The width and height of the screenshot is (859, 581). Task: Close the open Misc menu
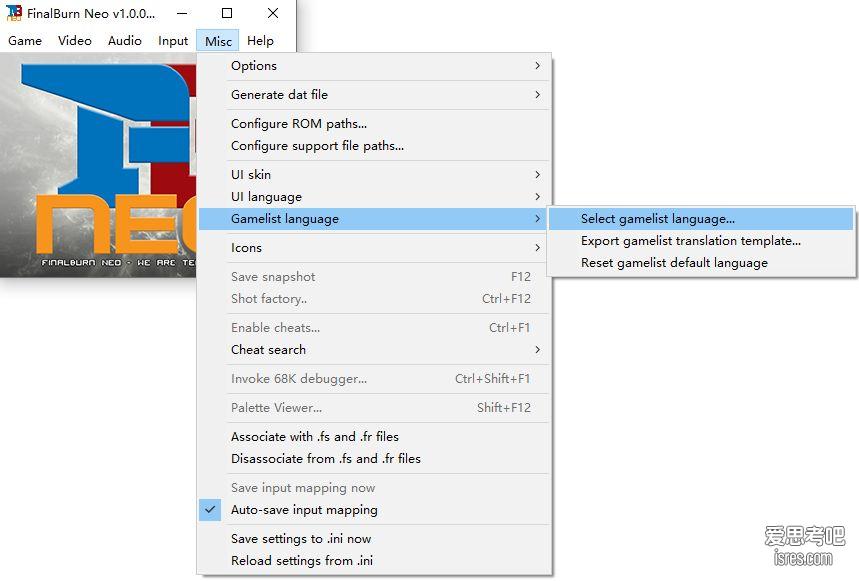pyautogui.click(x=218, y=41)
